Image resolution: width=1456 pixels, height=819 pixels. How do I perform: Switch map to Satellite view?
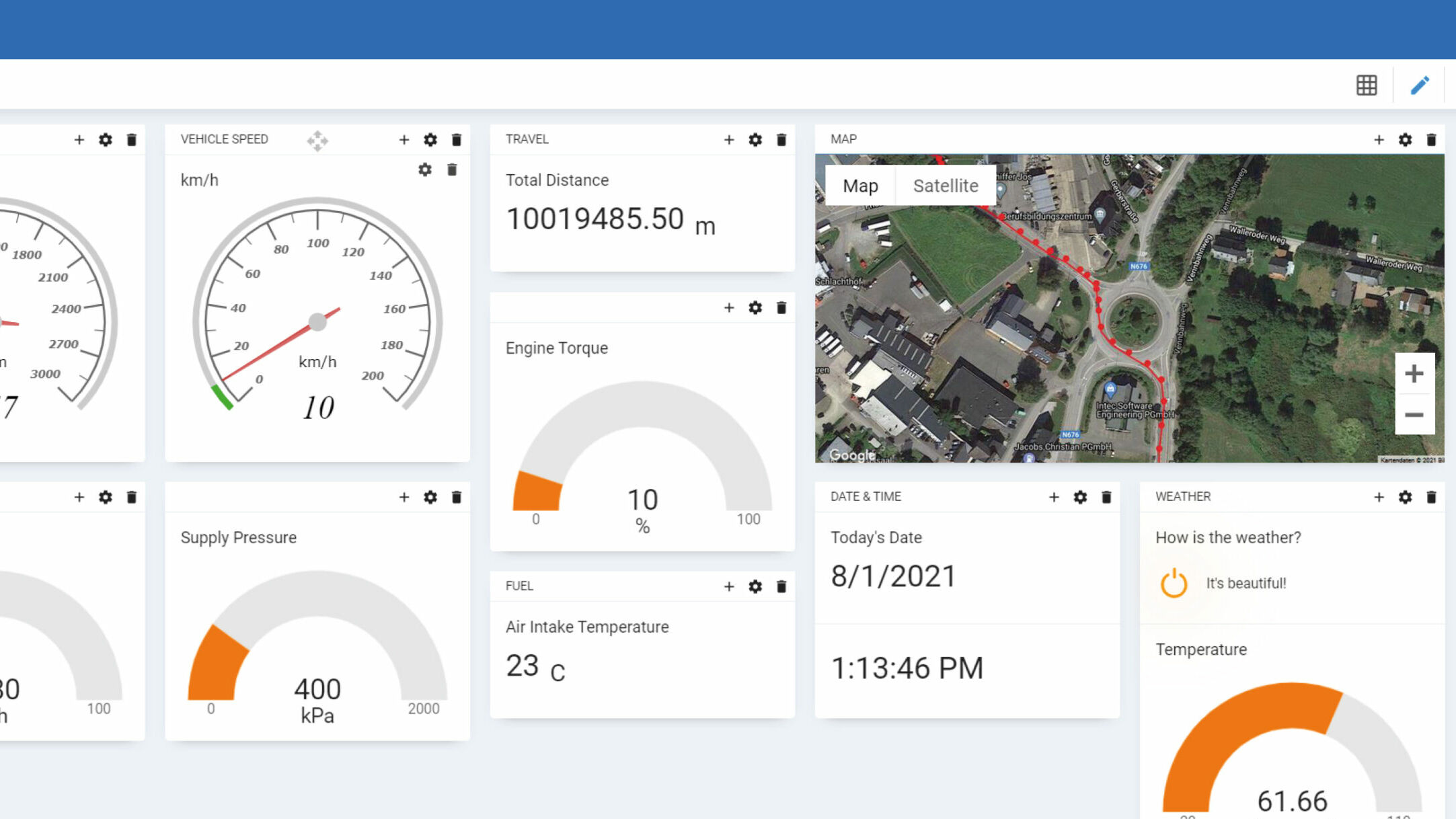point(945,186)
